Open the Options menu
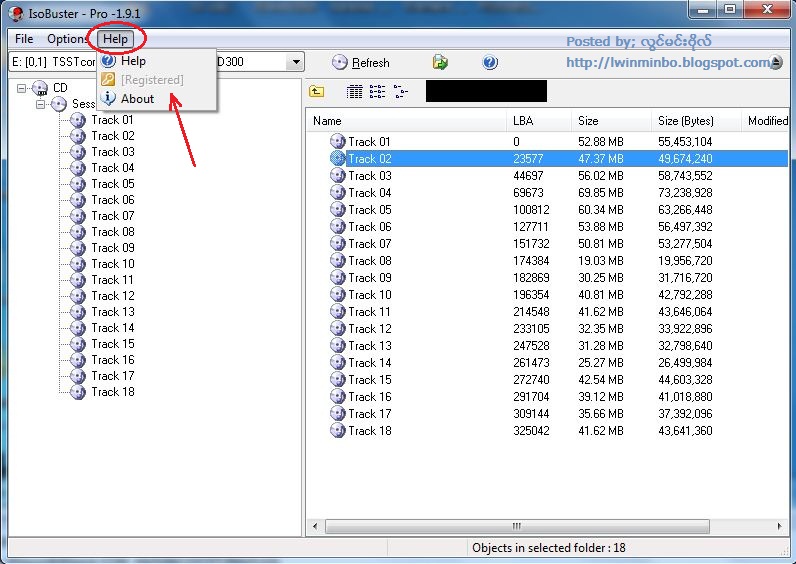Image resolution: width=796 pixels, height=564 pixels. pos(68,39)
